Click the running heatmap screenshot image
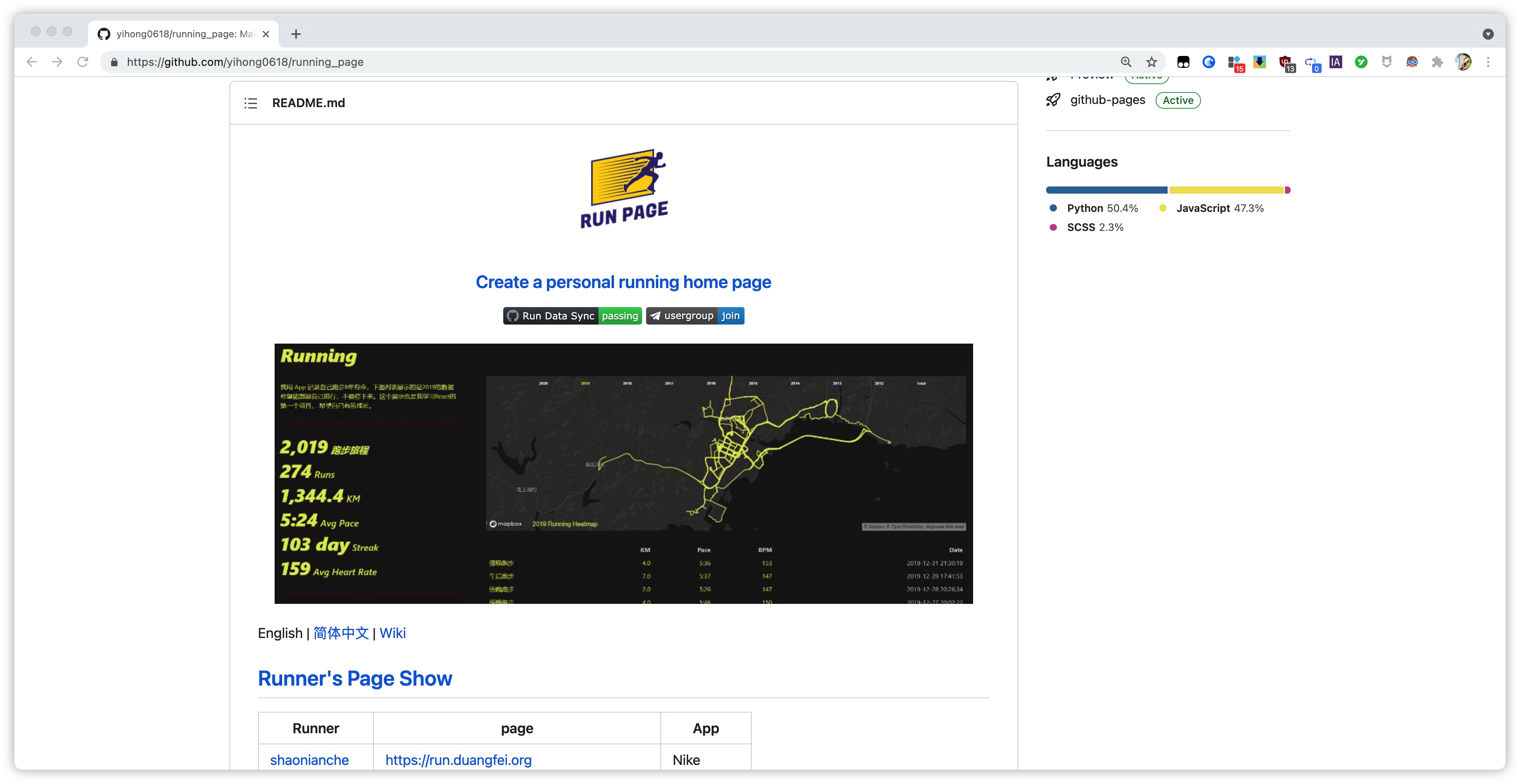 click(x=623, y=474)
